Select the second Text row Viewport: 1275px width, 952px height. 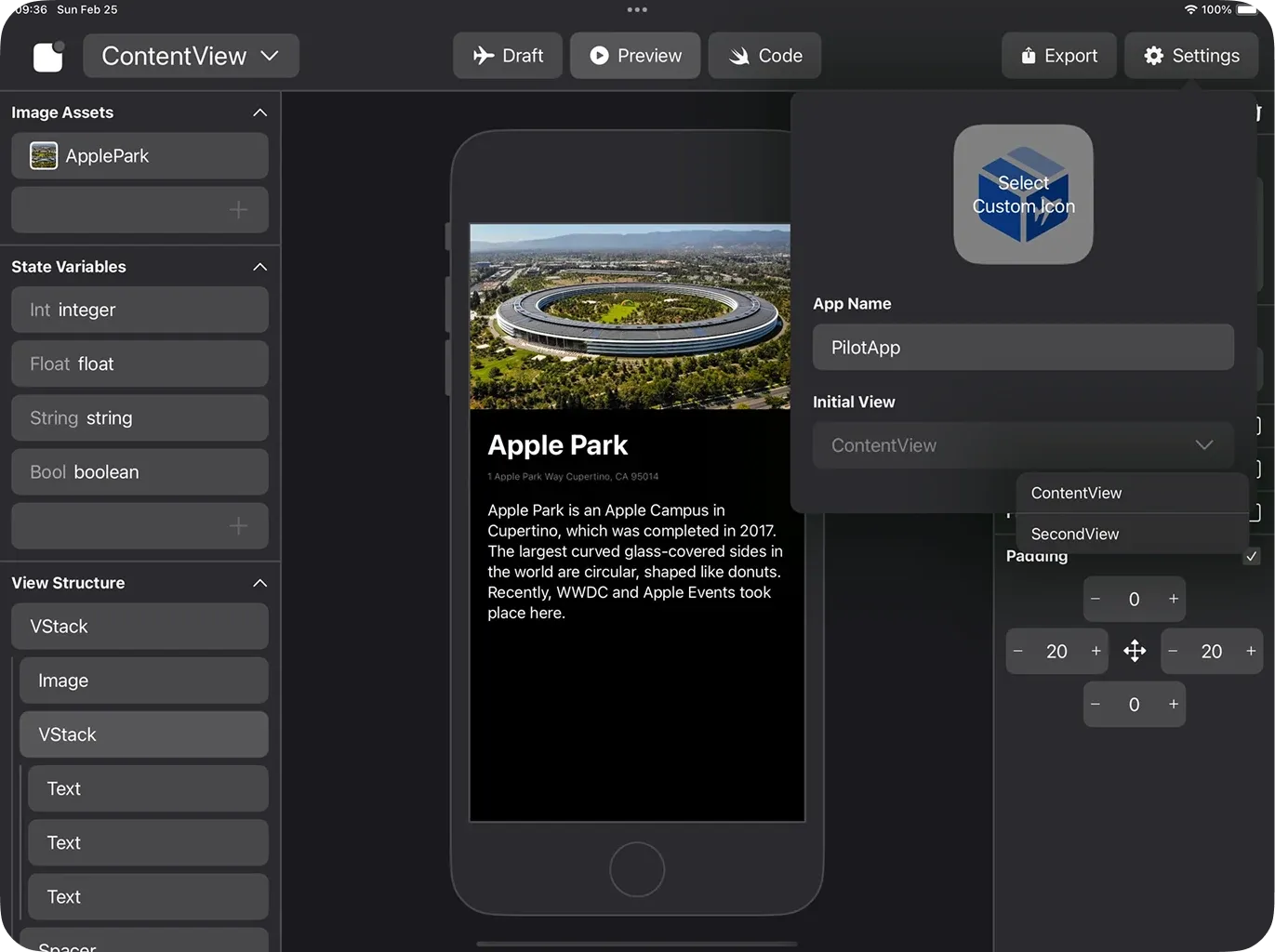pyautogui.click(x=148, y=842)
